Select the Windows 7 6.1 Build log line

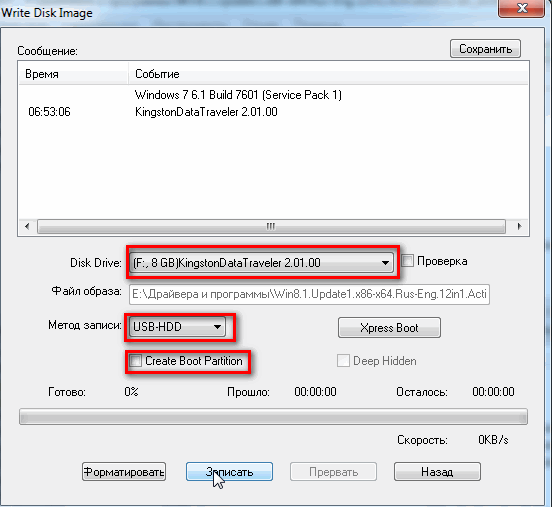pos(238,95)
